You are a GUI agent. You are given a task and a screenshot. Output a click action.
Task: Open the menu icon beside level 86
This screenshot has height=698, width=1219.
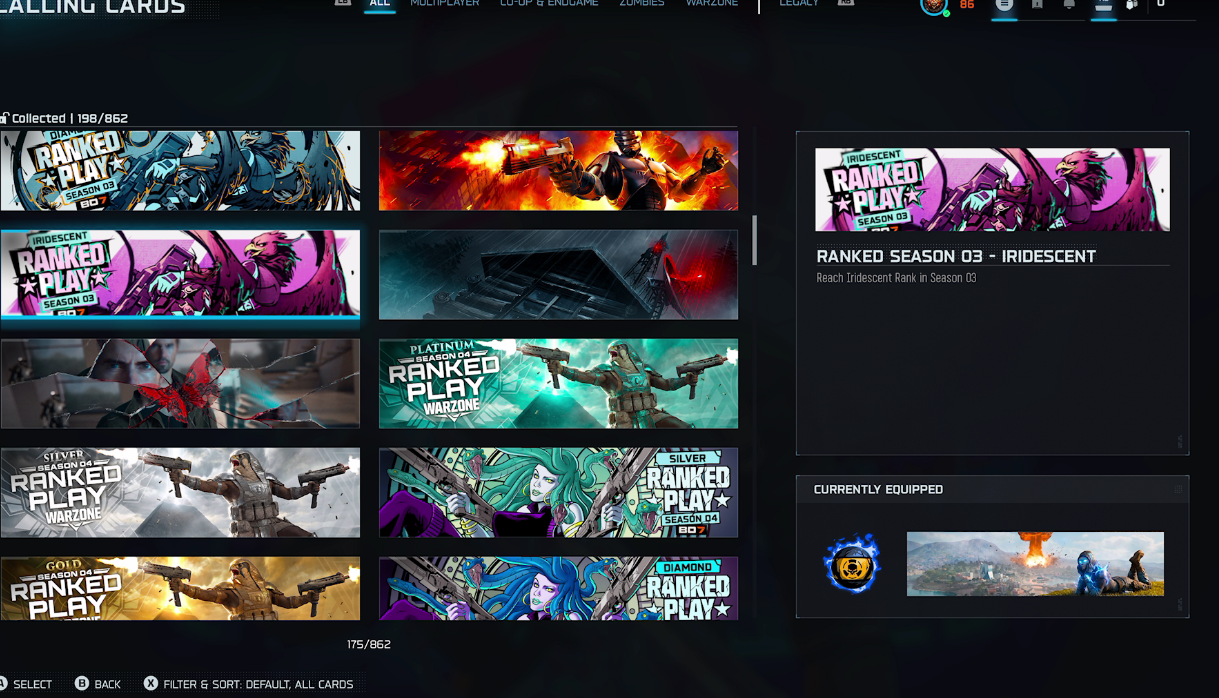point(1005,5)
